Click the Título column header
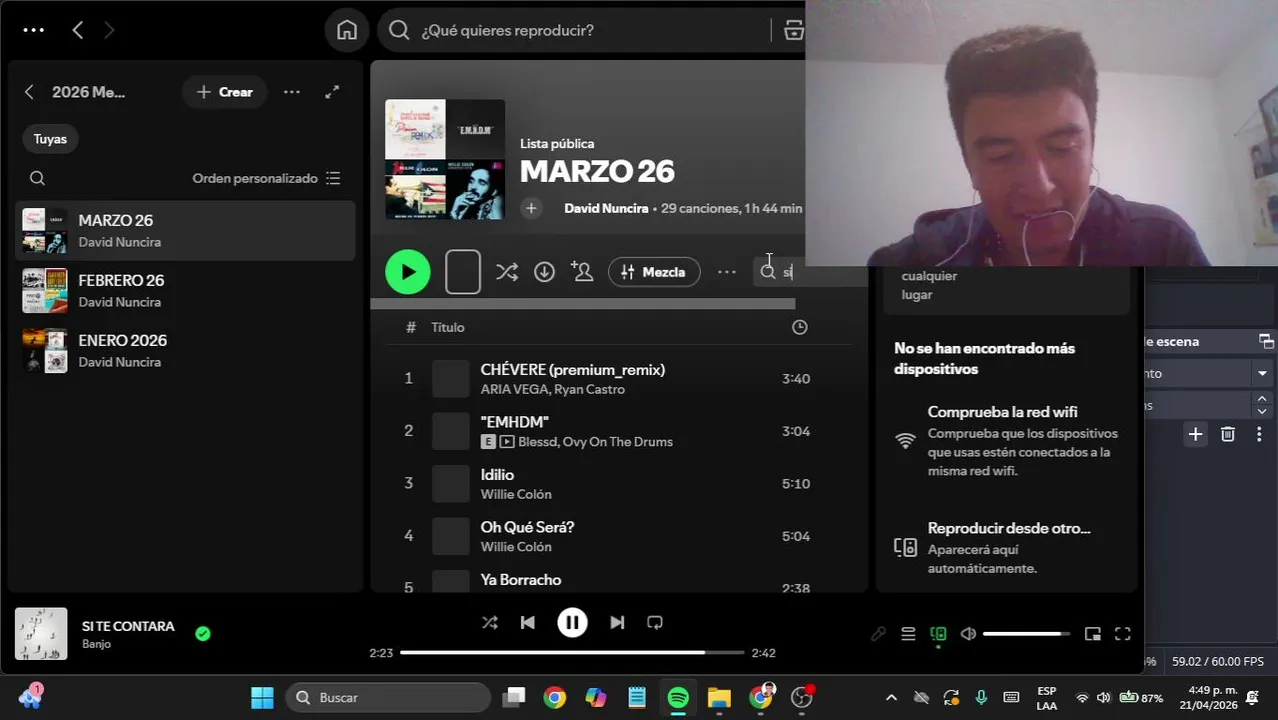This screenshot has height=720, width=1278. coord(448,327)
